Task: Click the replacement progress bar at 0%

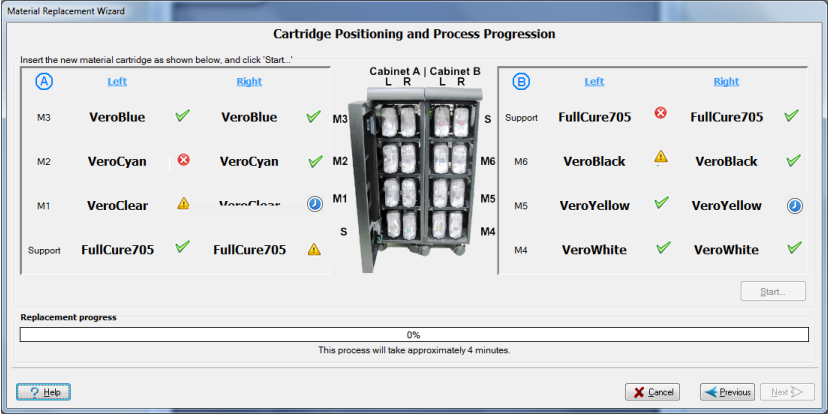Action: pyautogui.click(x=414, y=335)
